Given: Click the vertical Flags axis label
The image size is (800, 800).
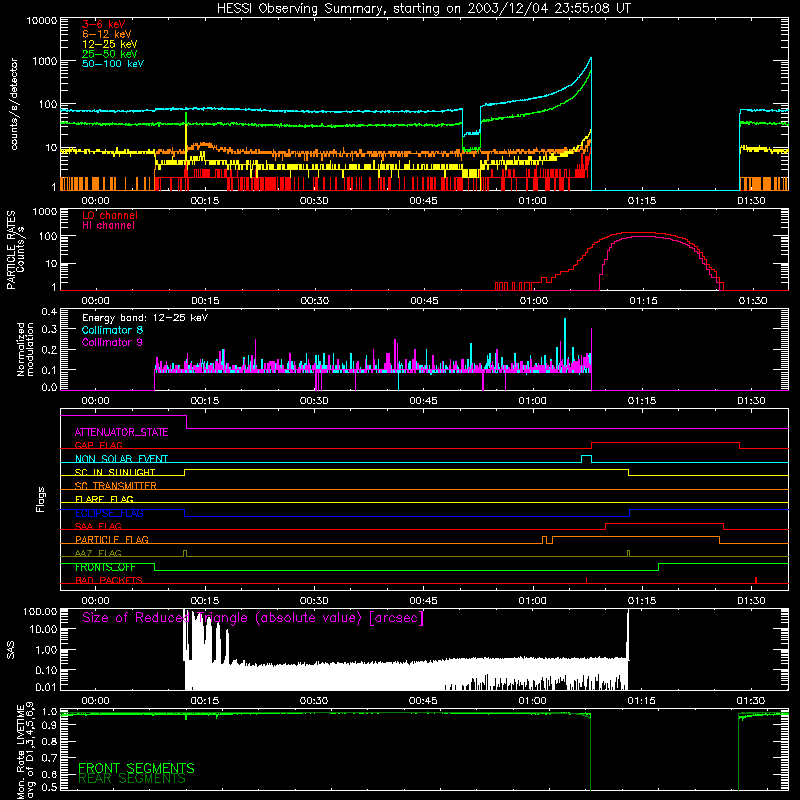Looking at the screenshot, I should tap(41, 499).
